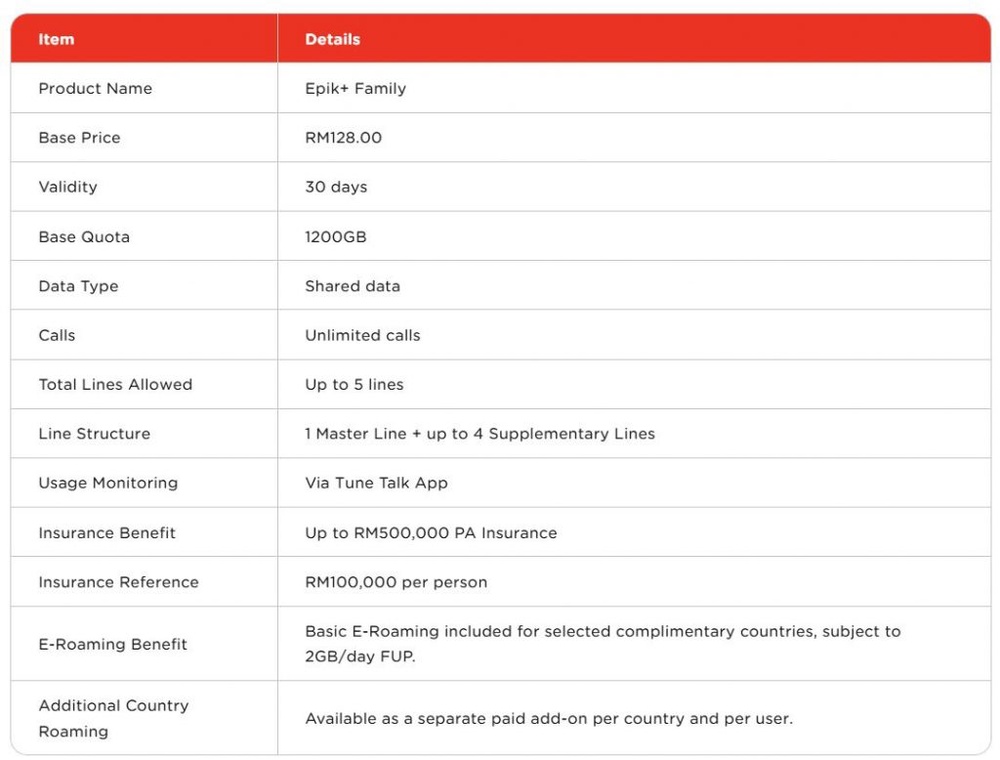Click the 'E-Roaming Benefit' label
The image size is (1000, 760).
click(113, 644)
